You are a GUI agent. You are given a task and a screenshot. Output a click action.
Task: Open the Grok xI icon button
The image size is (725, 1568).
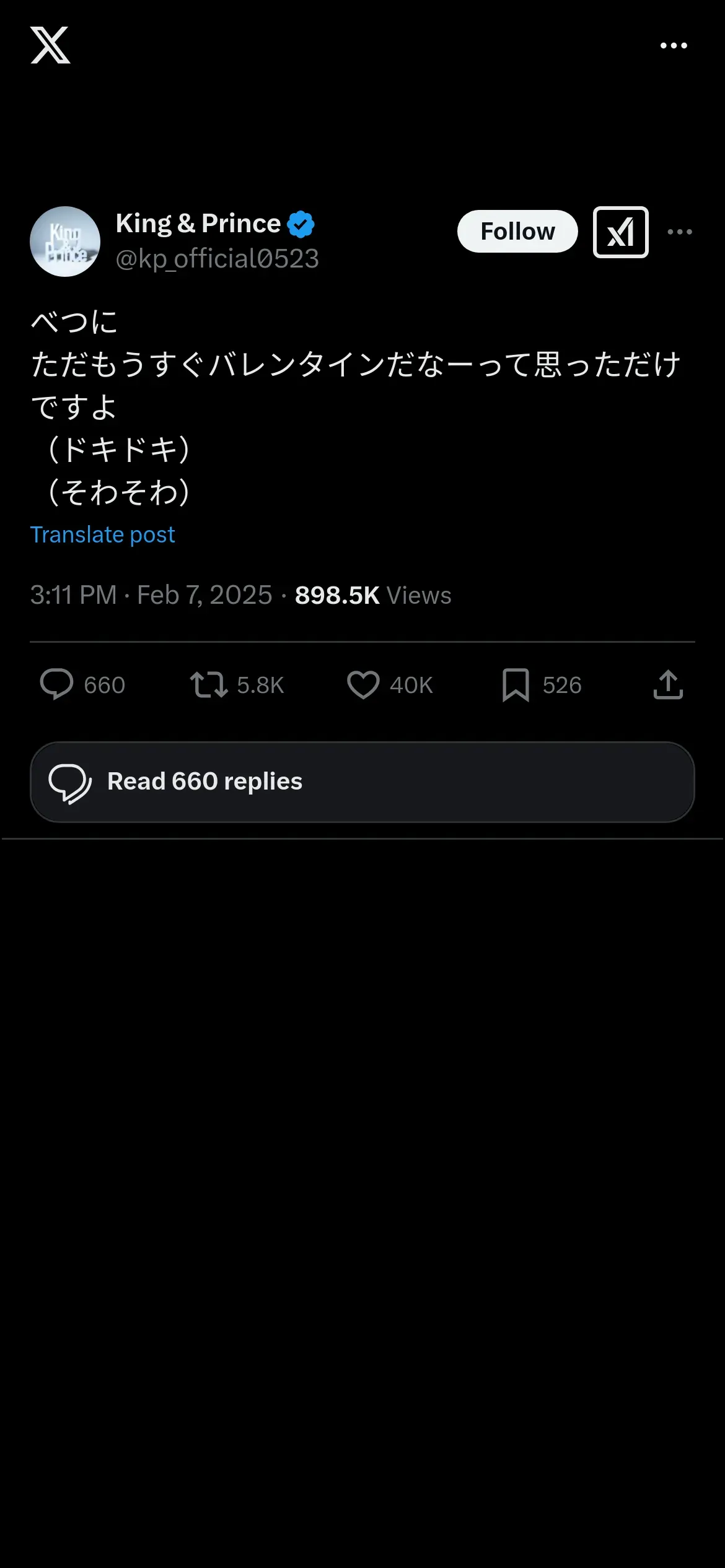(620, 232)
